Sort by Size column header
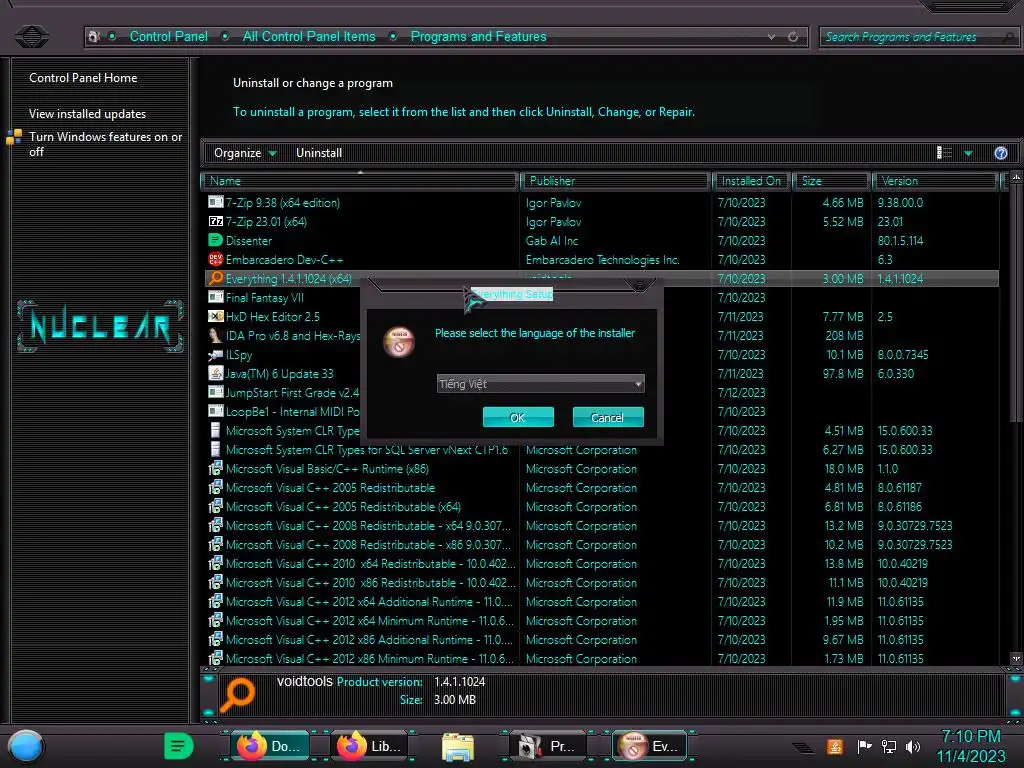Viewport: 1024px width, 768px height. pyautogui.click(x=831, y=181)
